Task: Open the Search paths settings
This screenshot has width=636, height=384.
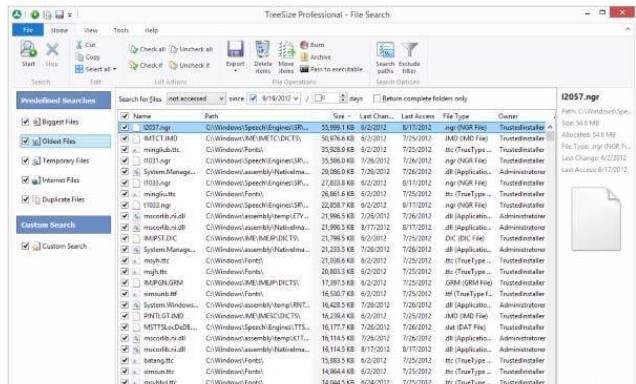Action: [385, 57]
